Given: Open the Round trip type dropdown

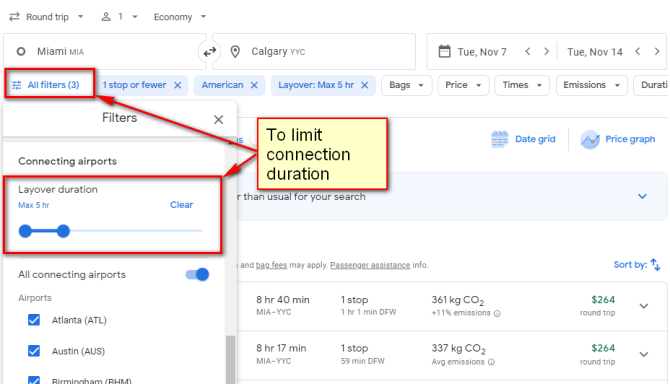Looking at the screenshot, I should [x=46, y=17].
